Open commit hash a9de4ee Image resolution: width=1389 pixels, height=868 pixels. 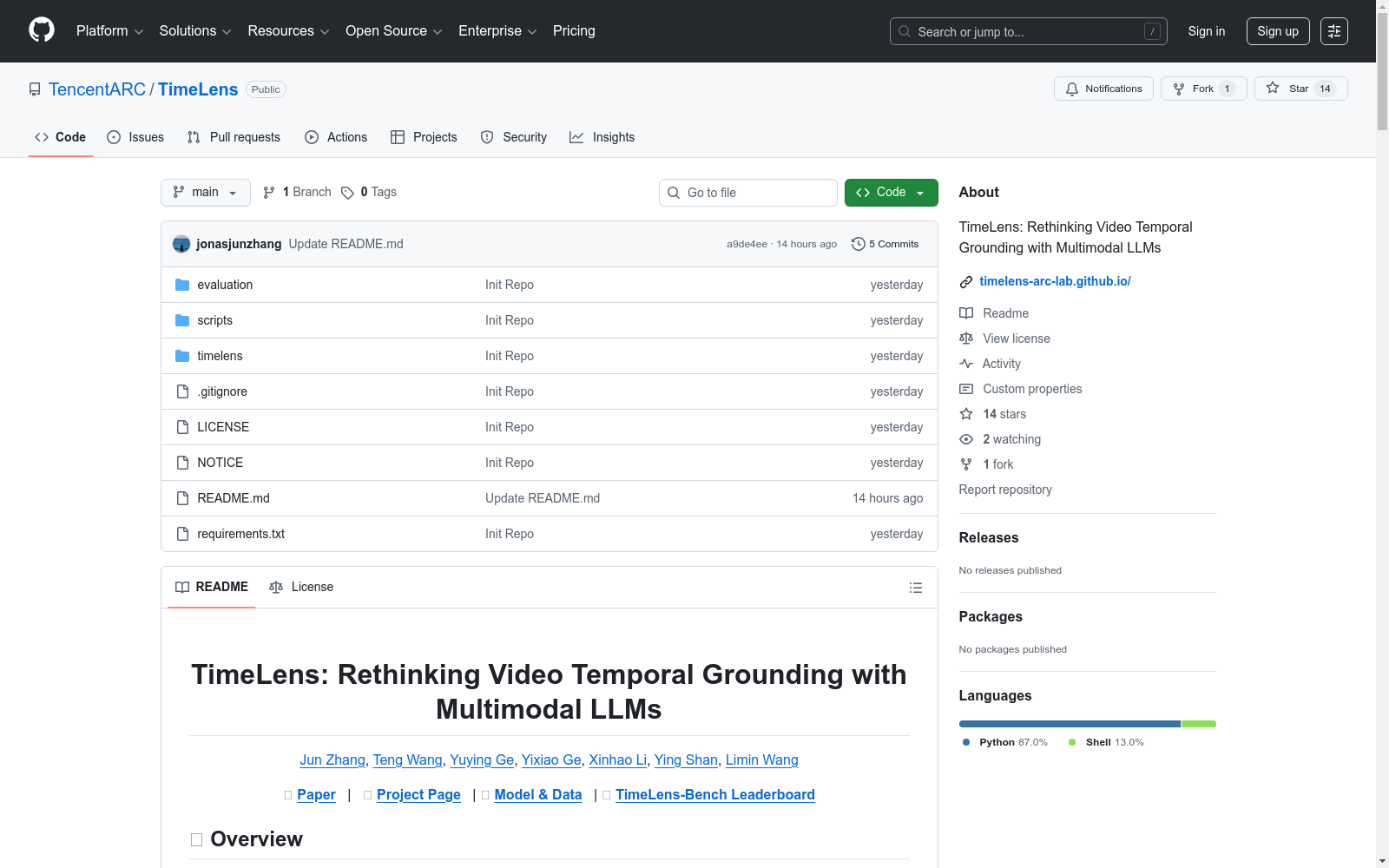click(x=747, y=244)
